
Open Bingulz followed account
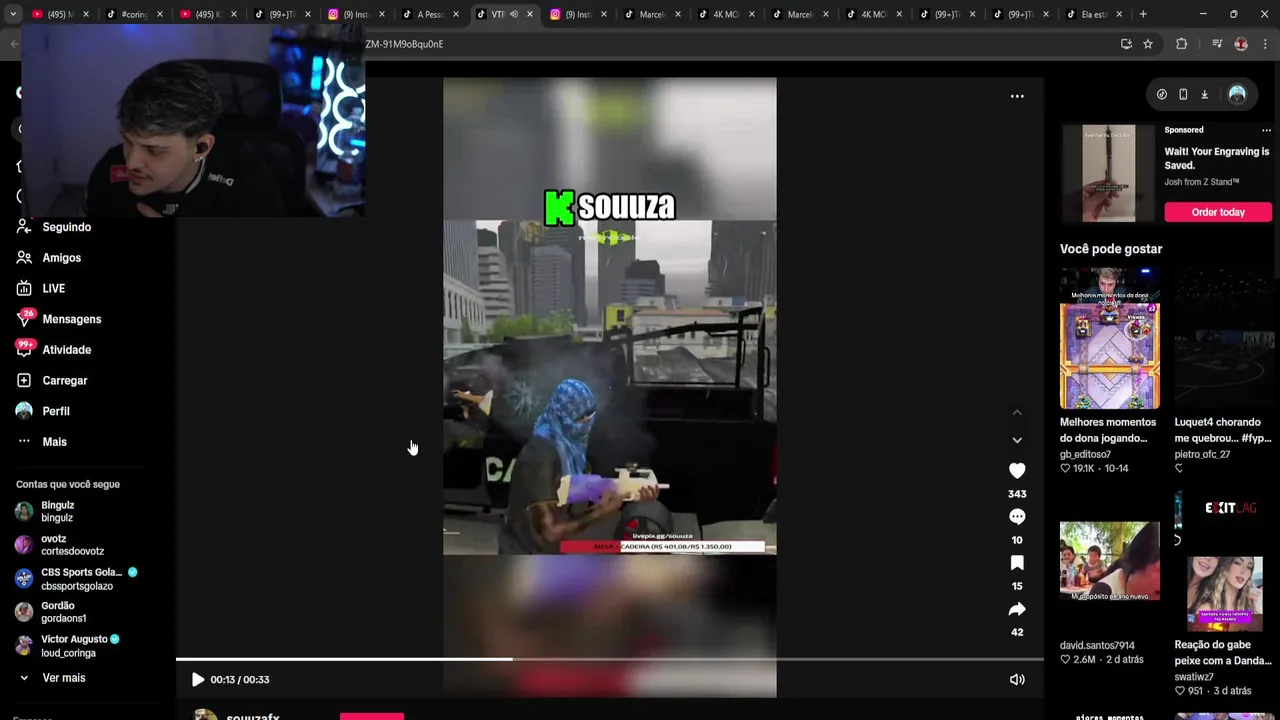click(57, 511)
